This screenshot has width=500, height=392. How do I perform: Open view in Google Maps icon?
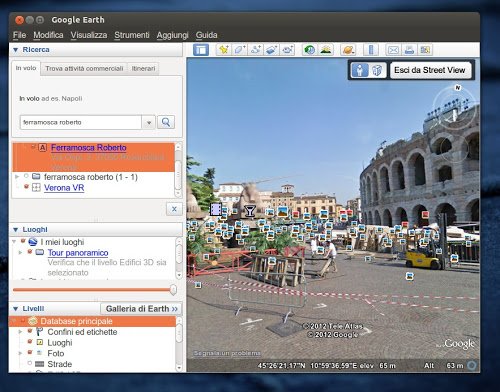click(425, 50)
